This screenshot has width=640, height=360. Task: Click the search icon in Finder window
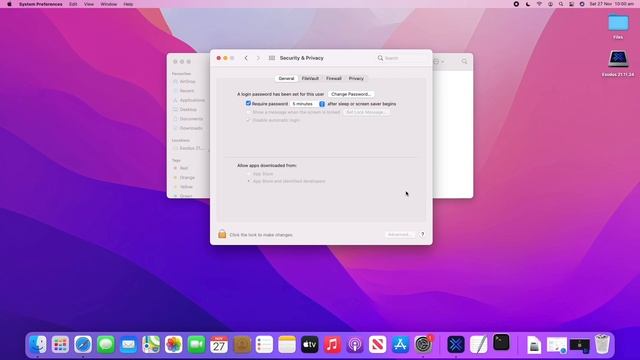pos(464,61)
